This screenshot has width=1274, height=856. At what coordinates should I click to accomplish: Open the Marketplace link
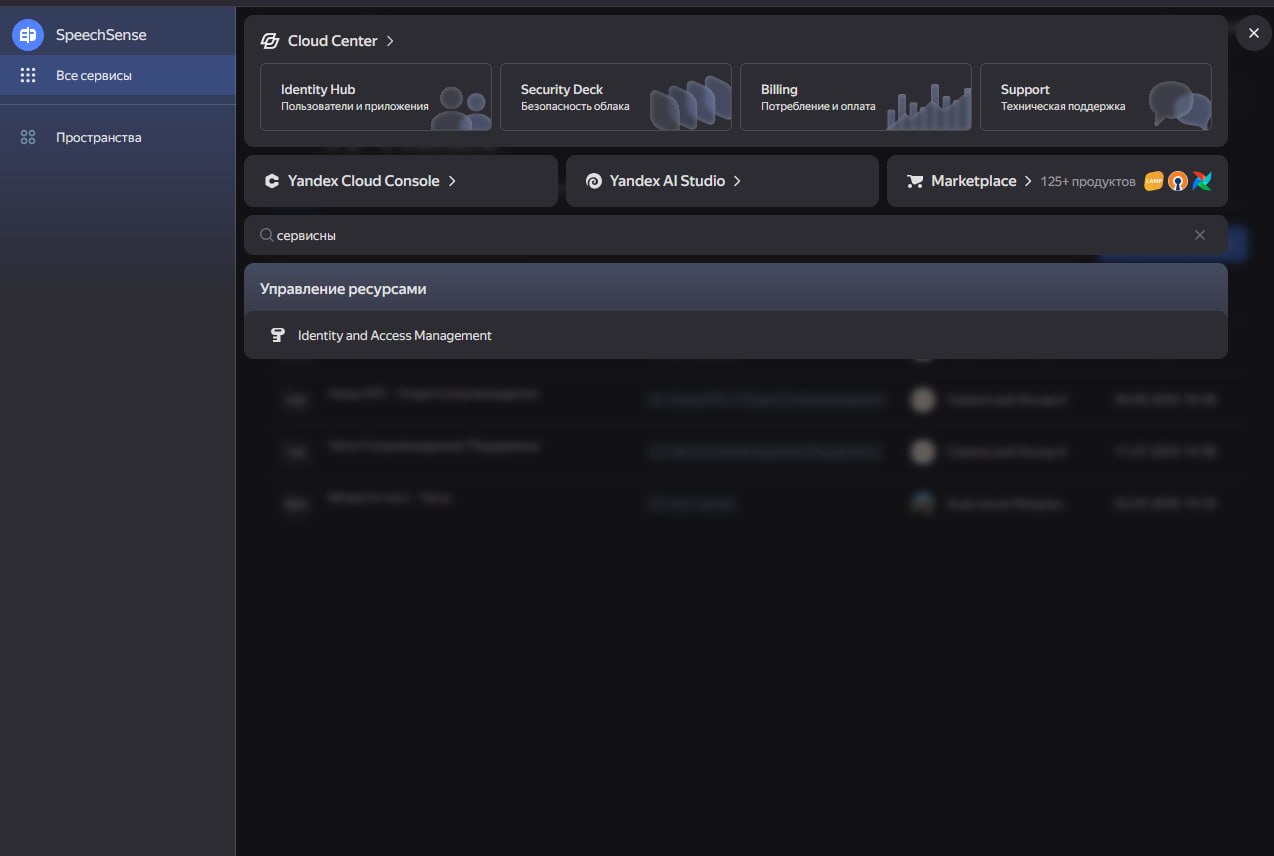coord(1057,181)
